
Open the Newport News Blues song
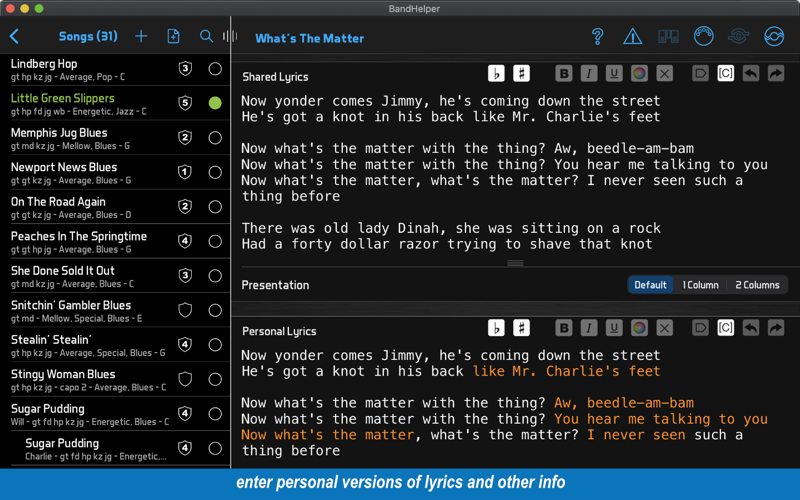[x=115, y=172]
